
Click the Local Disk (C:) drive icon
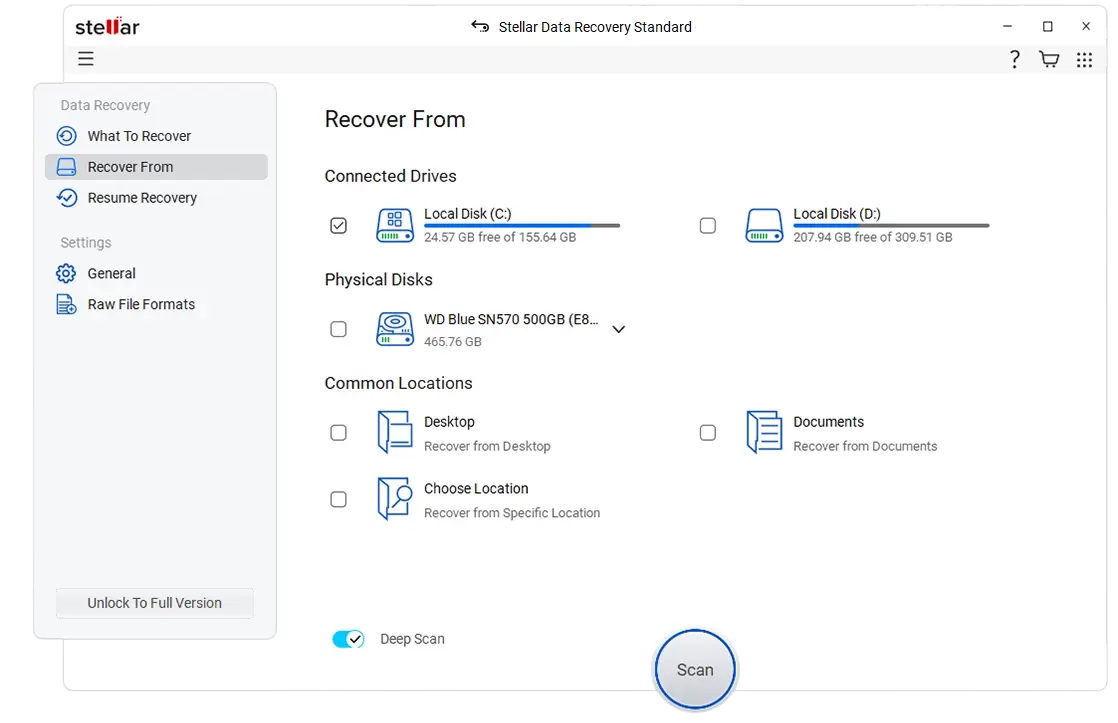coord(395,225)
